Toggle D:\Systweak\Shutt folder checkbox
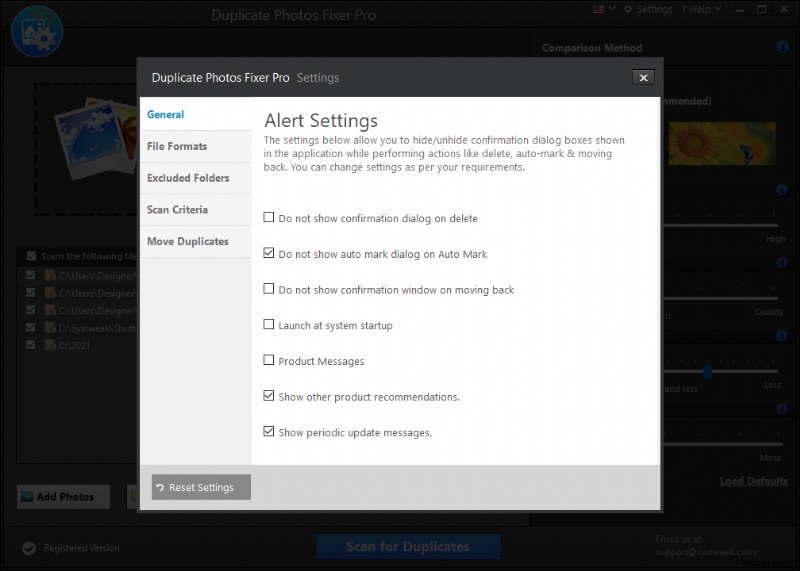Viewport: 800px width, 571px height. 31,327
